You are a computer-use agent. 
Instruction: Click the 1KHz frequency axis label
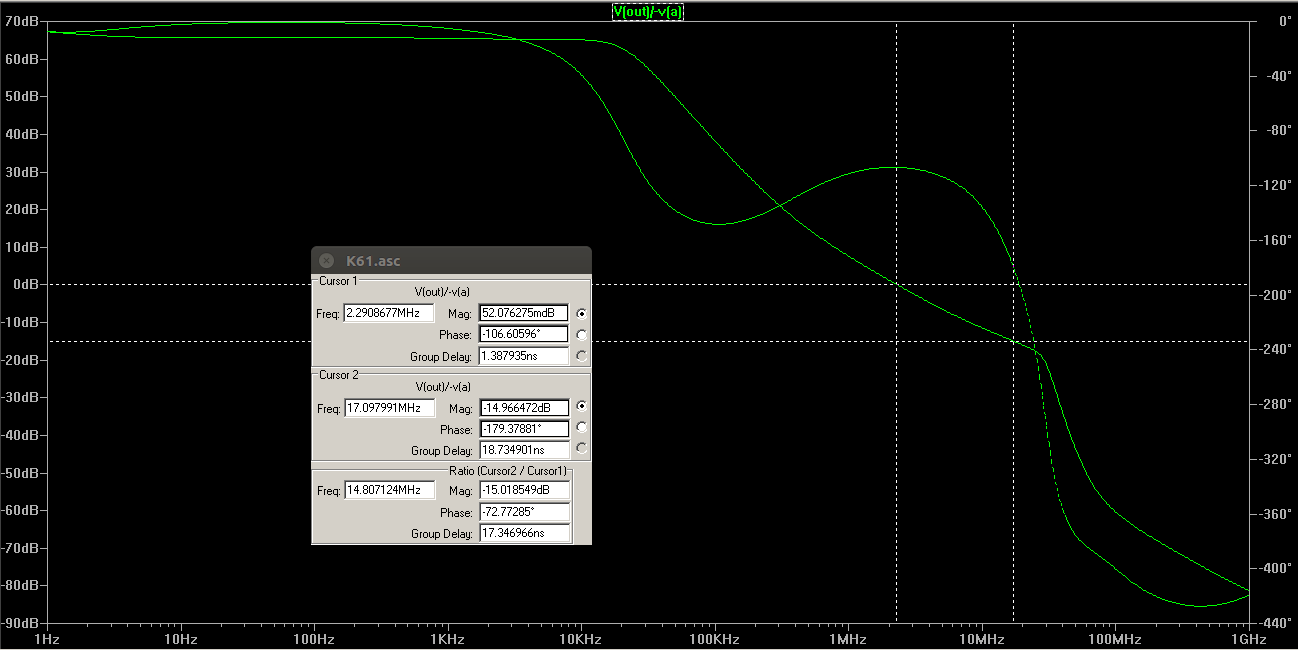[447, 638]
